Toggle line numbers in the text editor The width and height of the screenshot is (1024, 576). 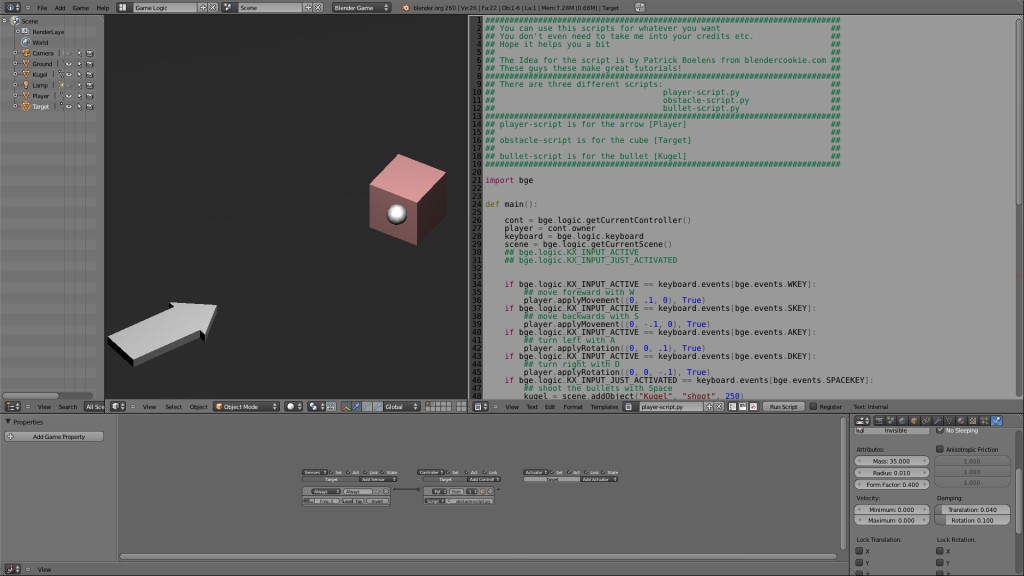[x=733, y=406]
